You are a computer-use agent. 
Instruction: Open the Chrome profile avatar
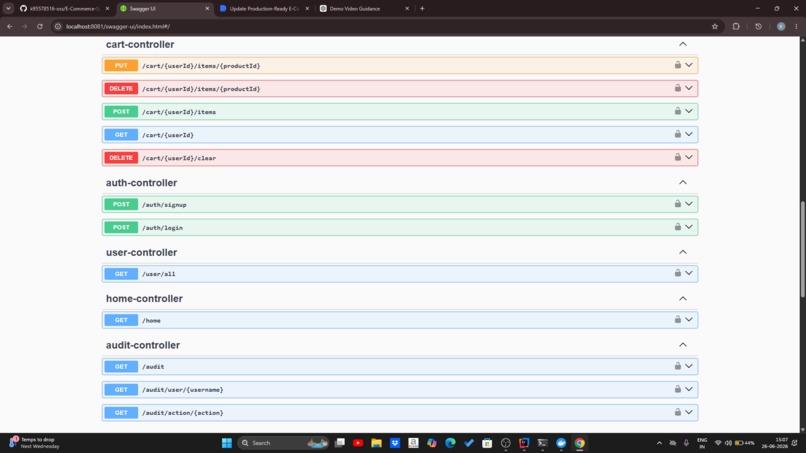click(x=781, y=26)
